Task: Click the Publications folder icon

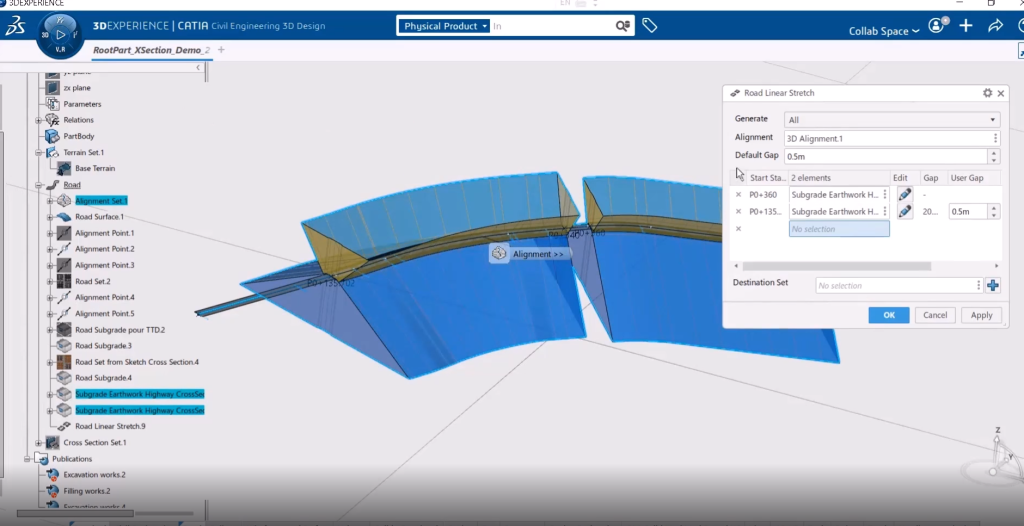Action: click(x=41, y=459)
